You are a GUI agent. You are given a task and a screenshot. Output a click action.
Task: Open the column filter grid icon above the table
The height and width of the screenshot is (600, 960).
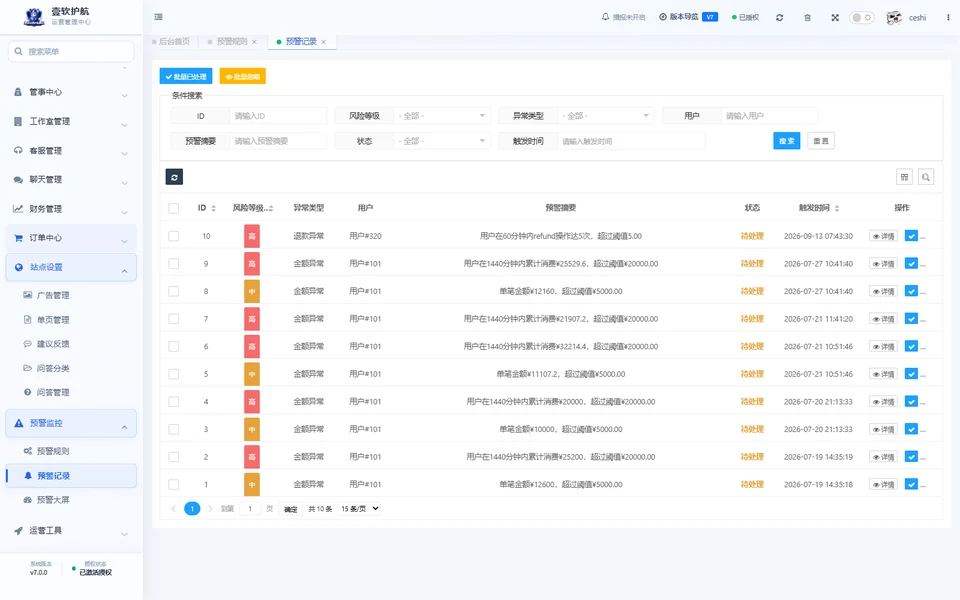point(904,177)
